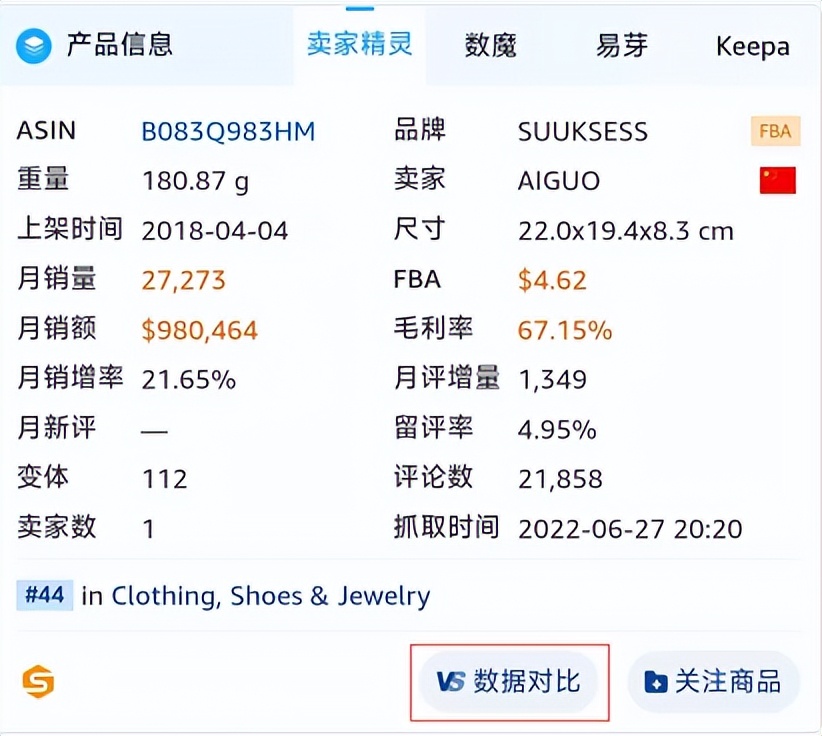Click the follow icon beside 关注商品

coord(655,681)
